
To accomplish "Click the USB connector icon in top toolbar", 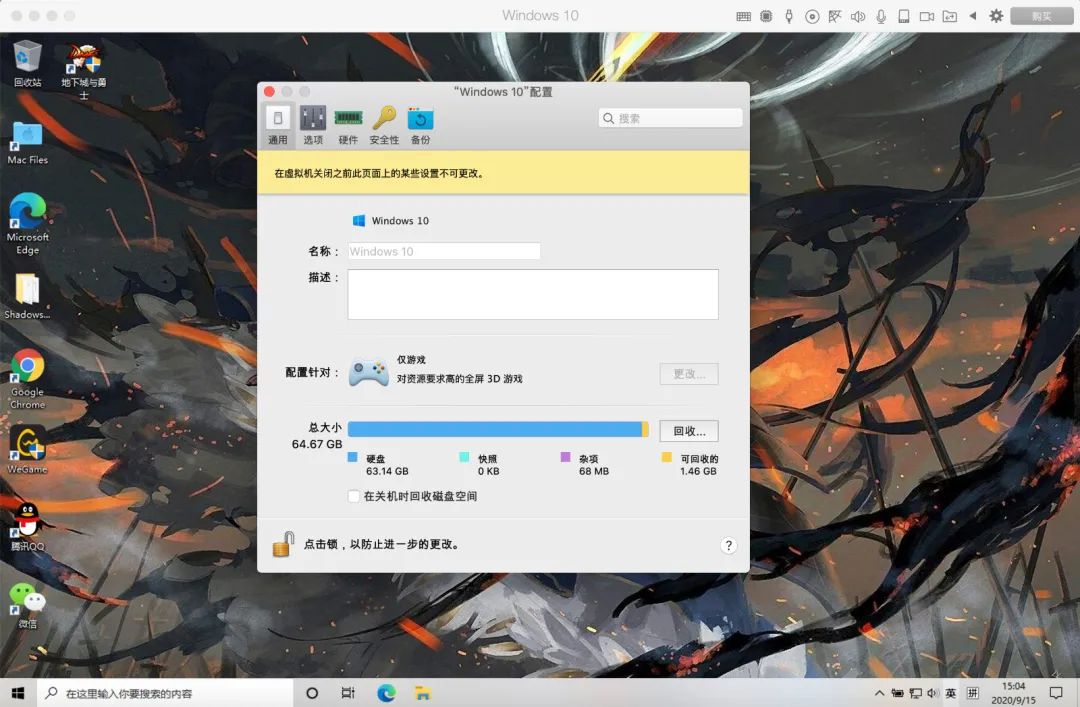I will (789, 16).
